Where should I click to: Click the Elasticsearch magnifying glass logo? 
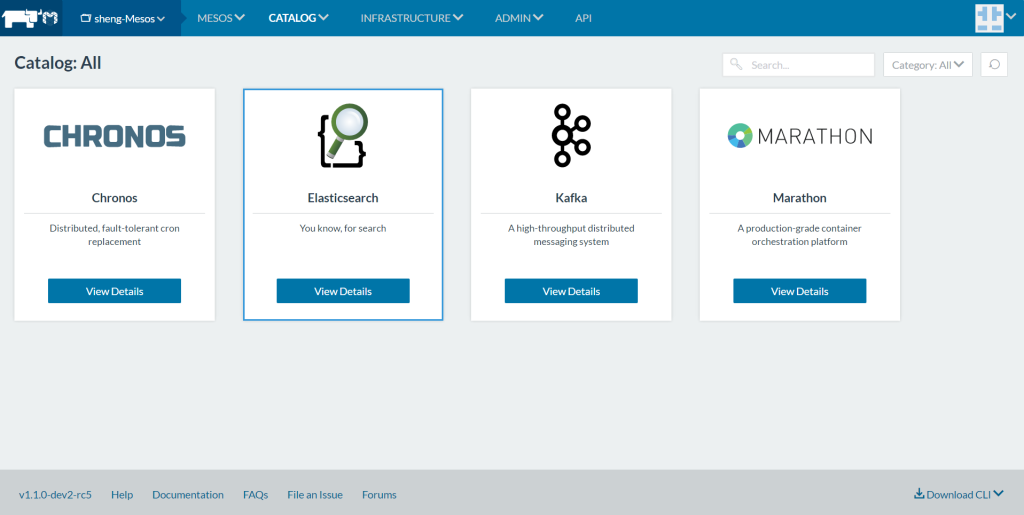point(343,135)
